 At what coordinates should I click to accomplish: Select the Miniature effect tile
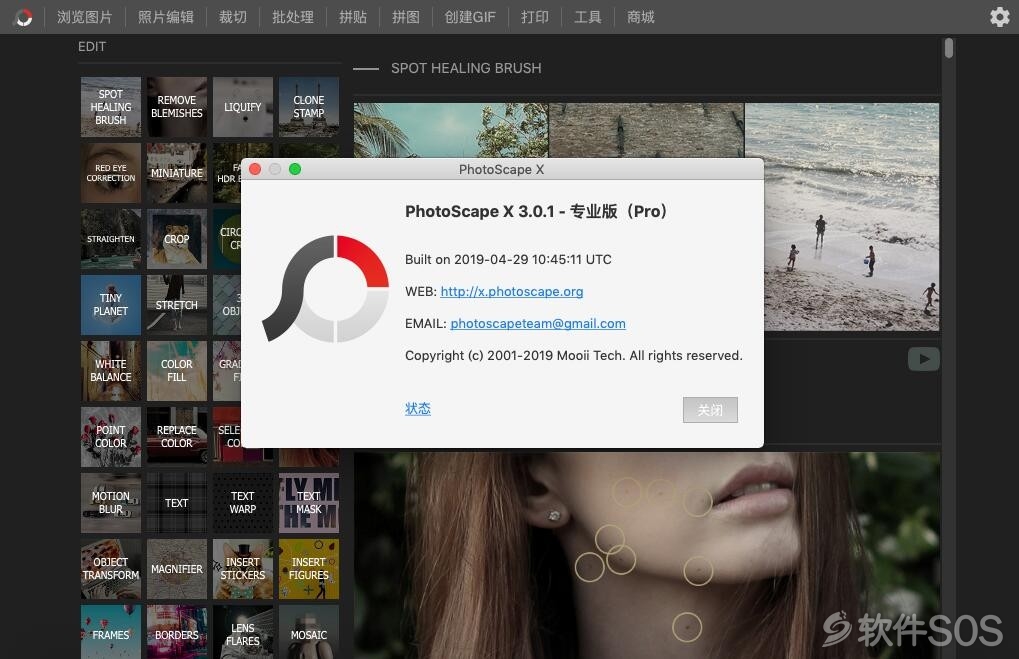tap(177, 173)
